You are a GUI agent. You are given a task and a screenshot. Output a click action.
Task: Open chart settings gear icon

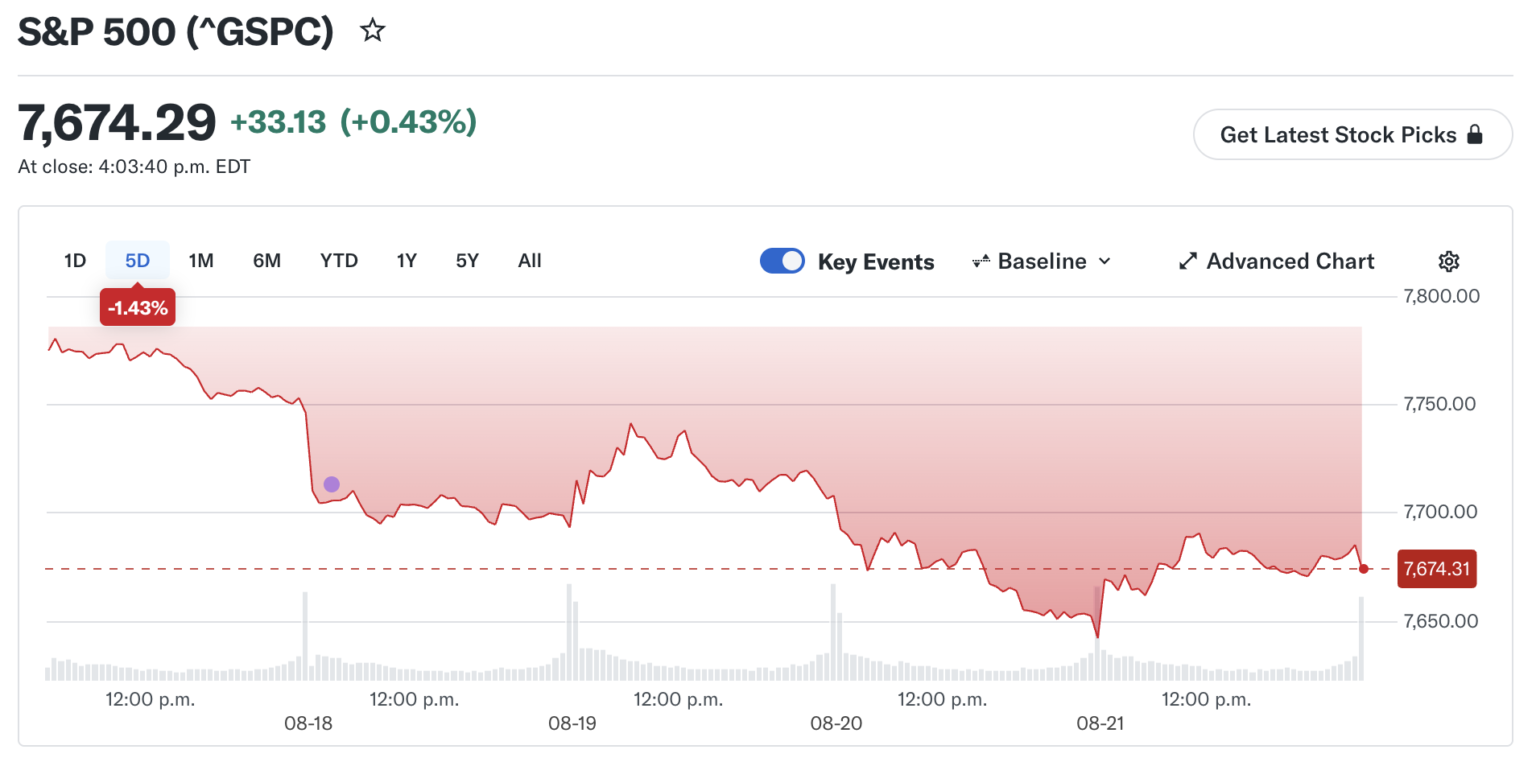tap(1448, 261)
